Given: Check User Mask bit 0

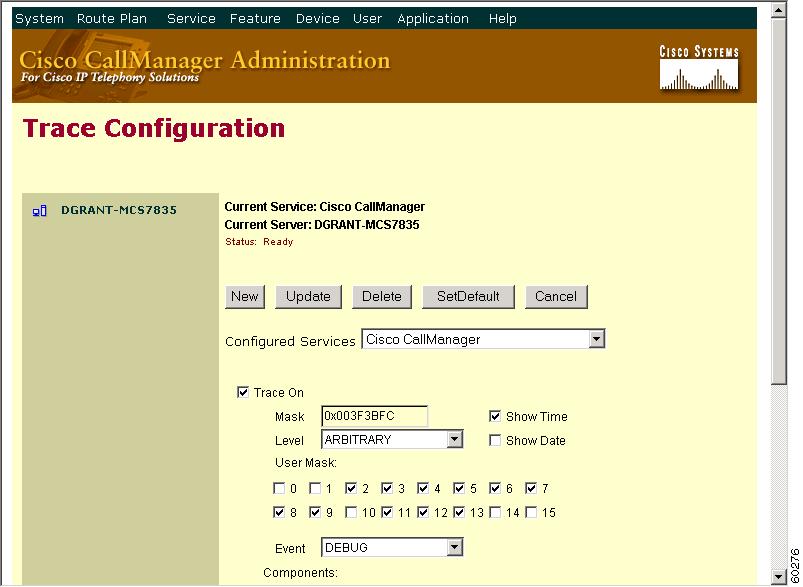Looking at the screenshot, I should click(x=279, y=488).
